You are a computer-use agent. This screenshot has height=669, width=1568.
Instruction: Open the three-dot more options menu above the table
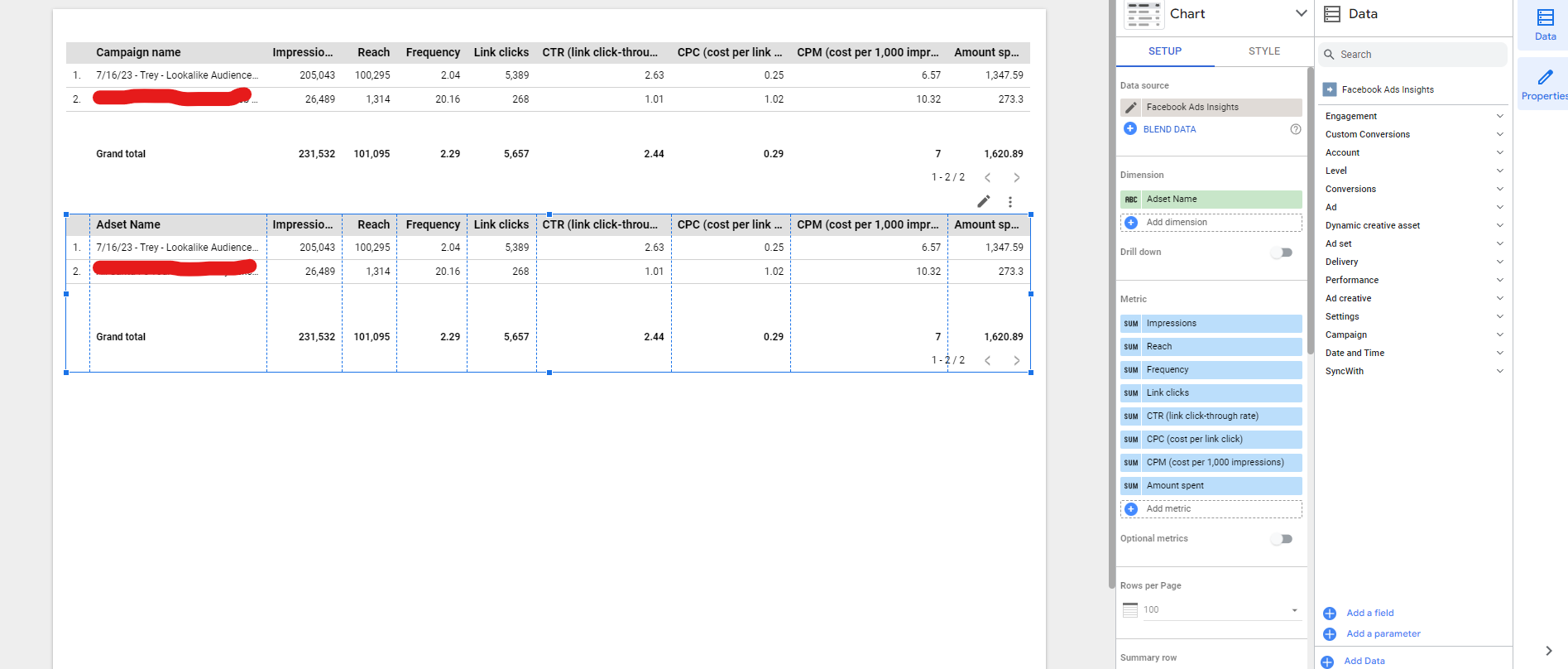[1009, 201]
